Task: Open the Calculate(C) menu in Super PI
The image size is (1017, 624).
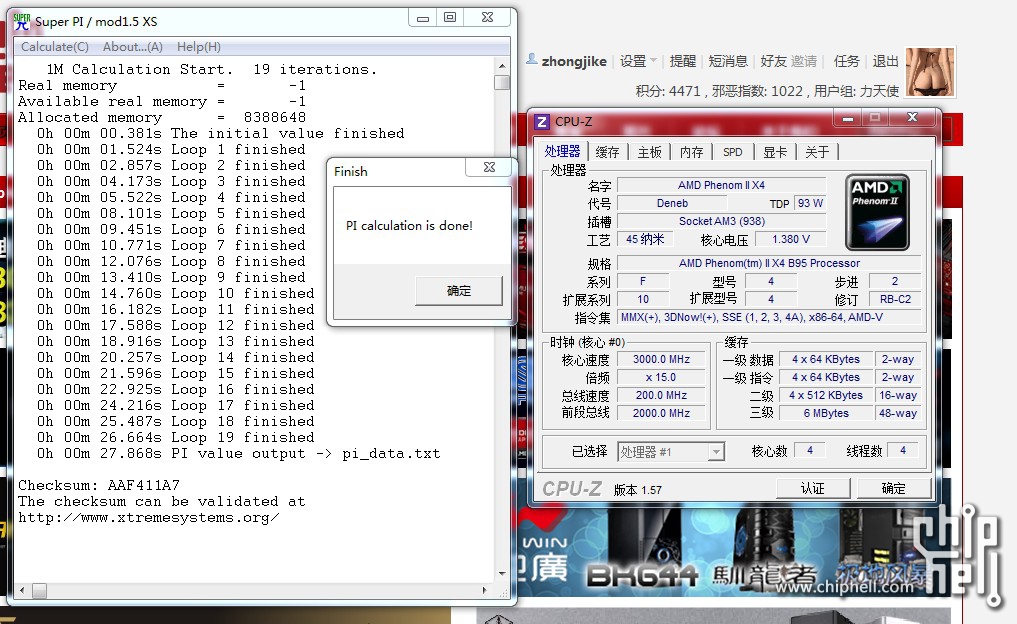Action: [54, 47]
